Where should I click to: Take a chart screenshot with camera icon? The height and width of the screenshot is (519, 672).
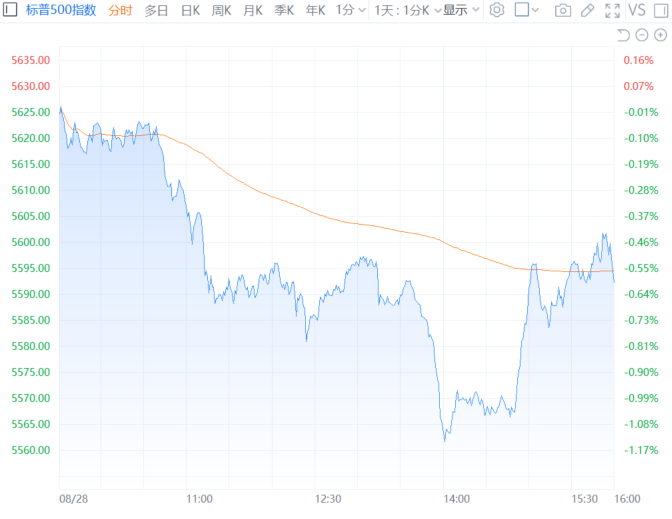click(563, 10)
